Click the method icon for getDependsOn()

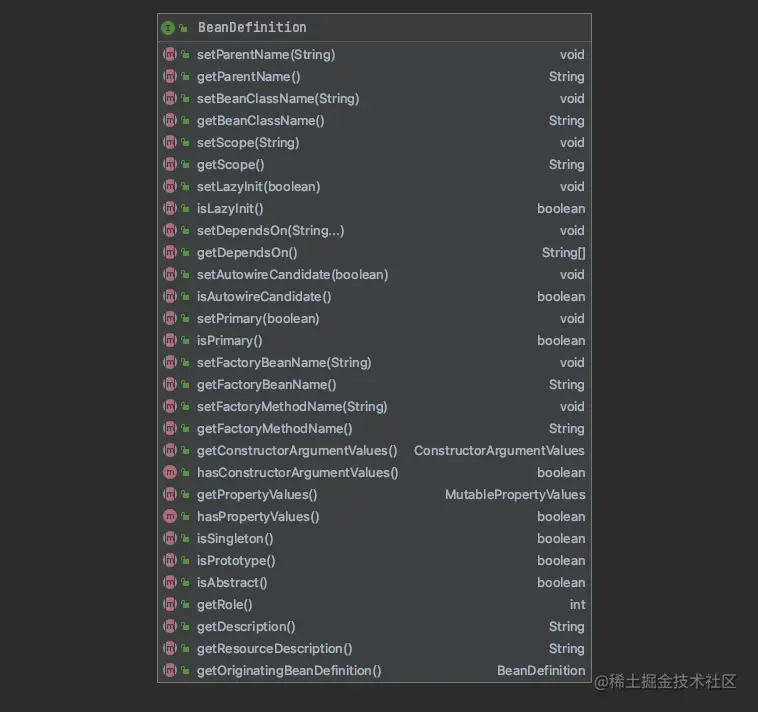tap(170, 252)
